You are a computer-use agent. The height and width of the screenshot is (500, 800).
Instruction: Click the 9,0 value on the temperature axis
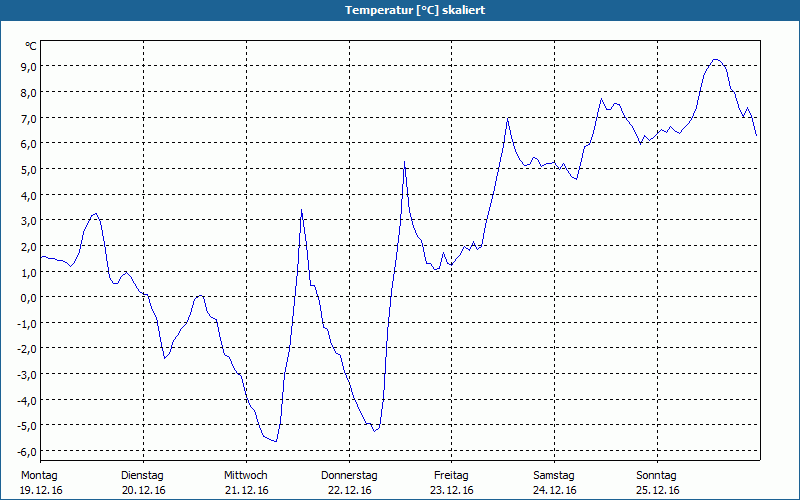(x=29, y=67)
